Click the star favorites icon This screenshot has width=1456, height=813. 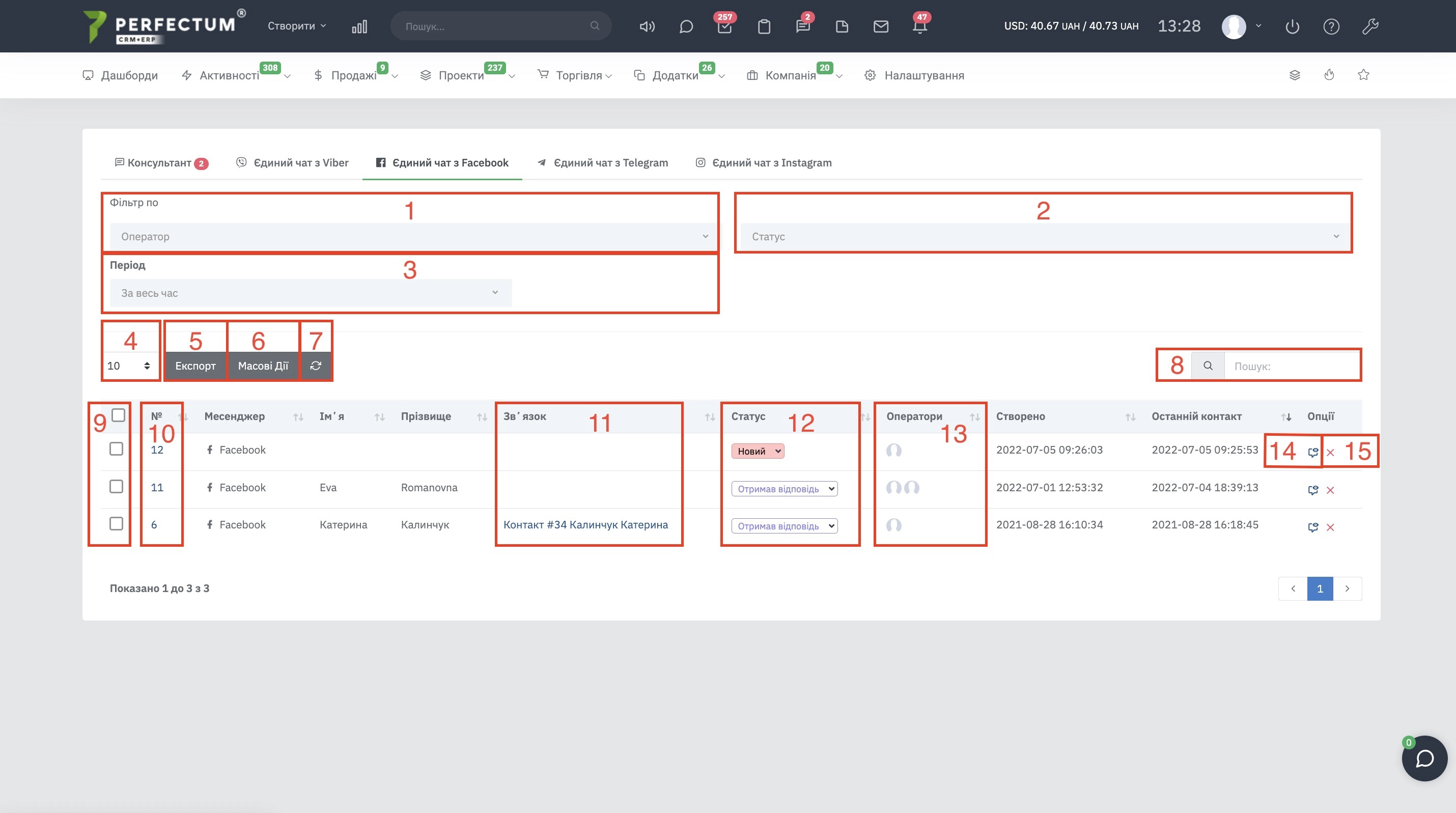click(1363, 75)
